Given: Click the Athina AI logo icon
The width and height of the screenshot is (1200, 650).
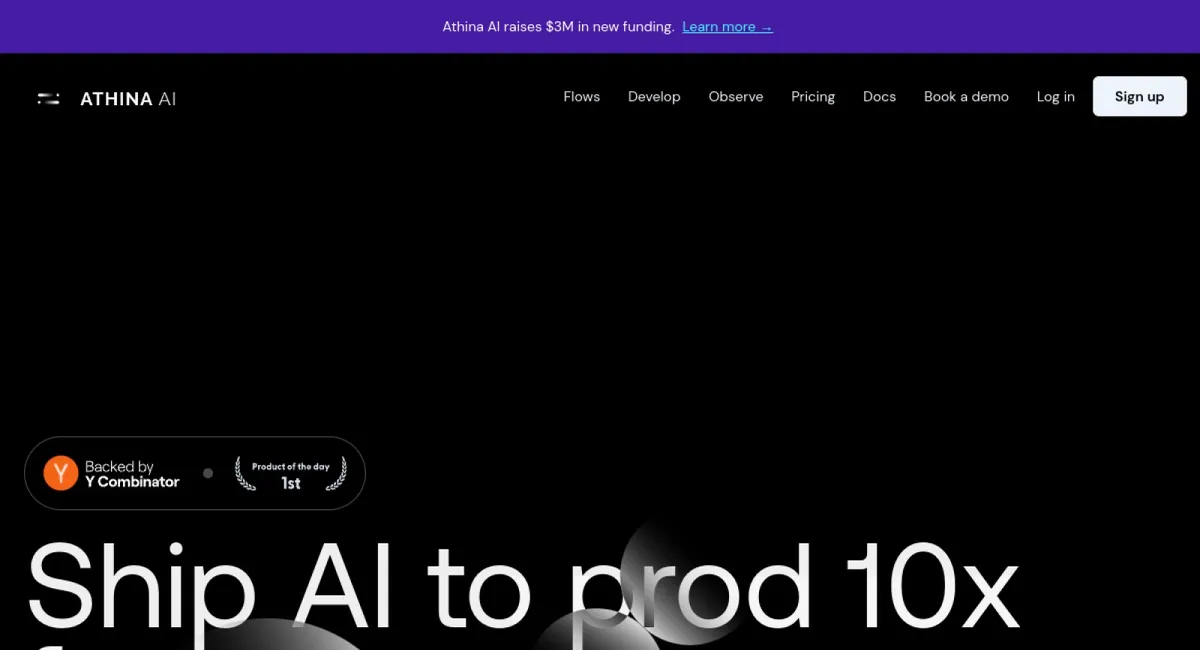Looking at the screenshot, I should click(x=48, y=98).
